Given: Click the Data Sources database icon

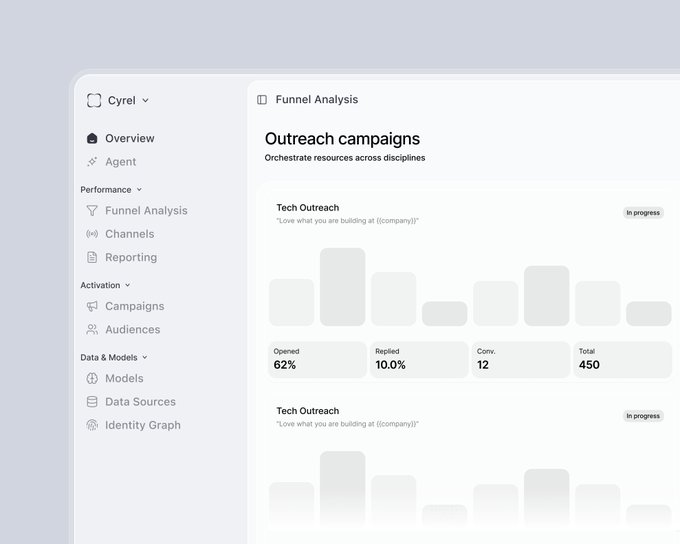Looking at the screenshot, I should (92, 402).
